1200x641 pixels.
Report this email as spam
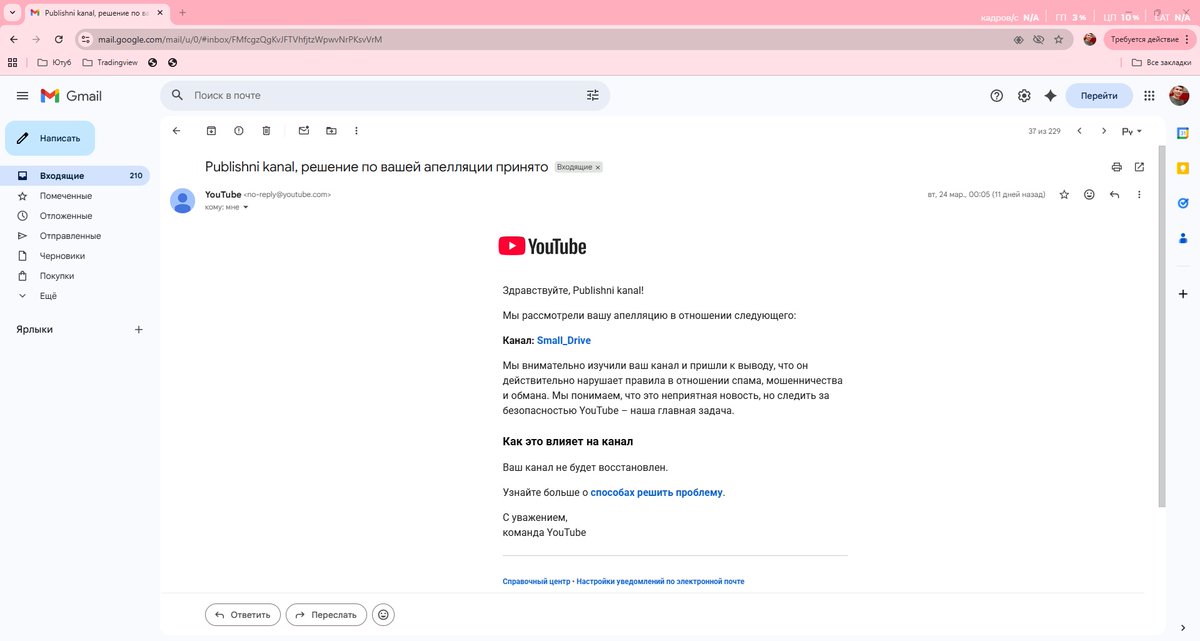coord(239,131)
